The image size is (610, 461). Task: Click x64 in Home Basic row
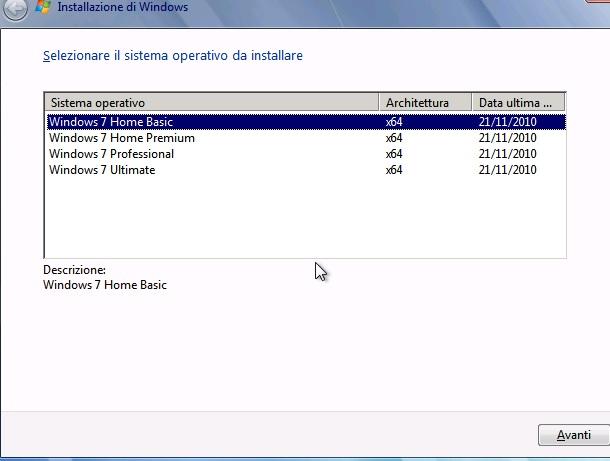pos(394,122)
